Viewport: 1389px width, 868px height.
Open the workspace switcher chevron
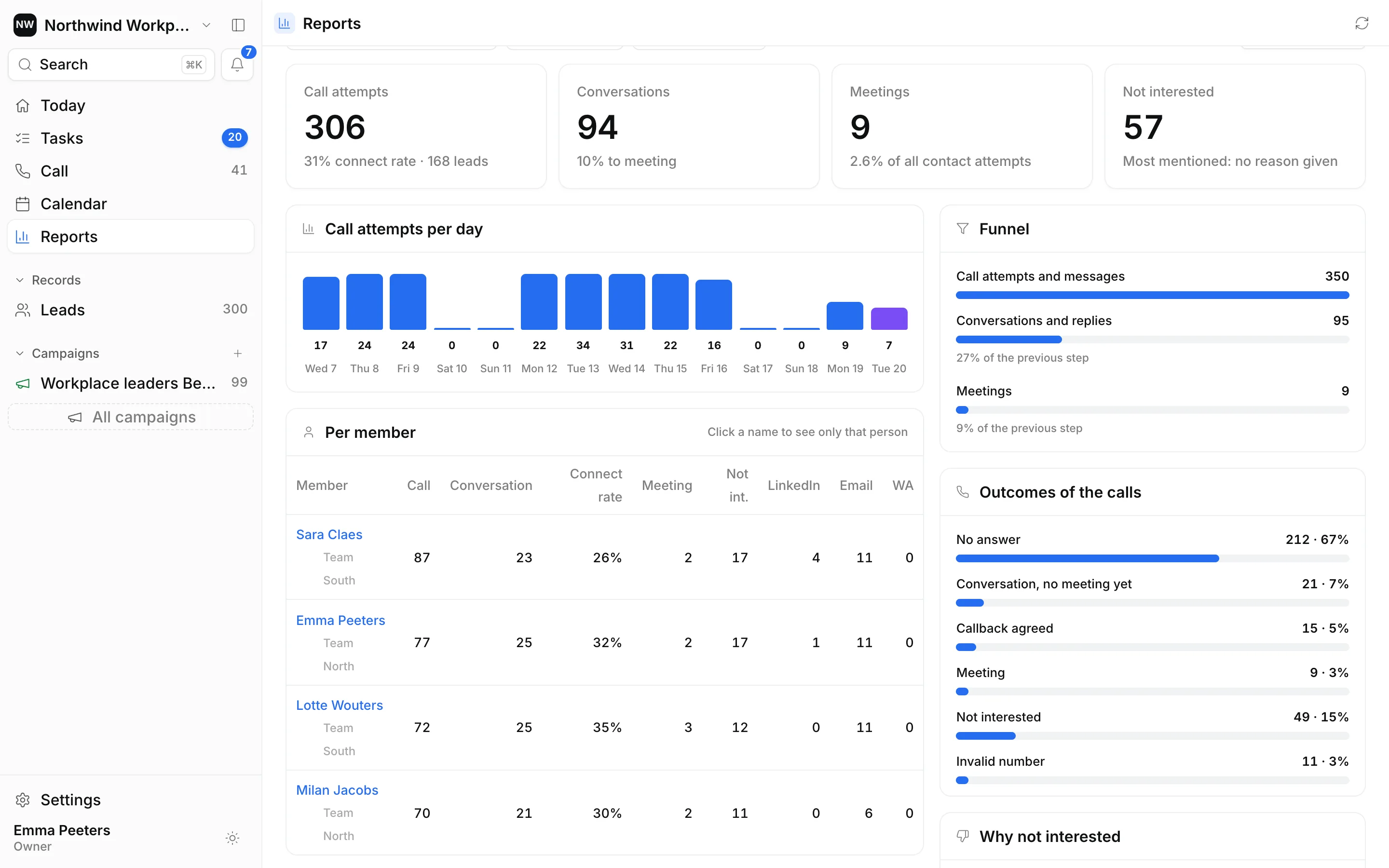(206, 25)
